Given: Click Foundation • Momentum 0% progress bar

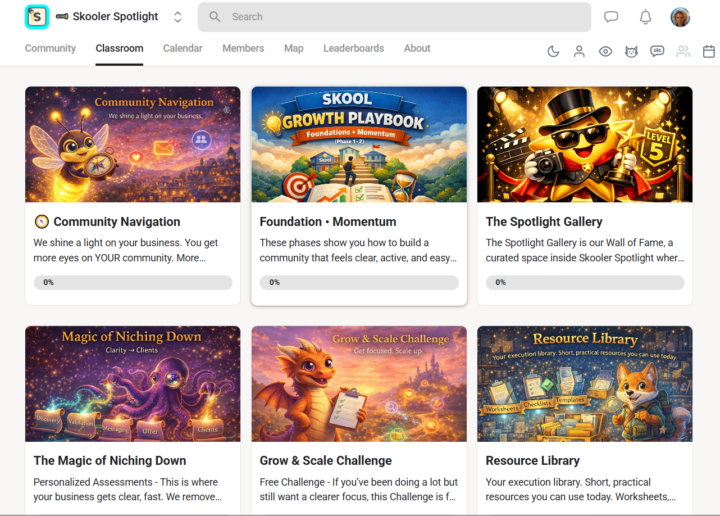Looking at the screenshot, I should pos(359,282).
